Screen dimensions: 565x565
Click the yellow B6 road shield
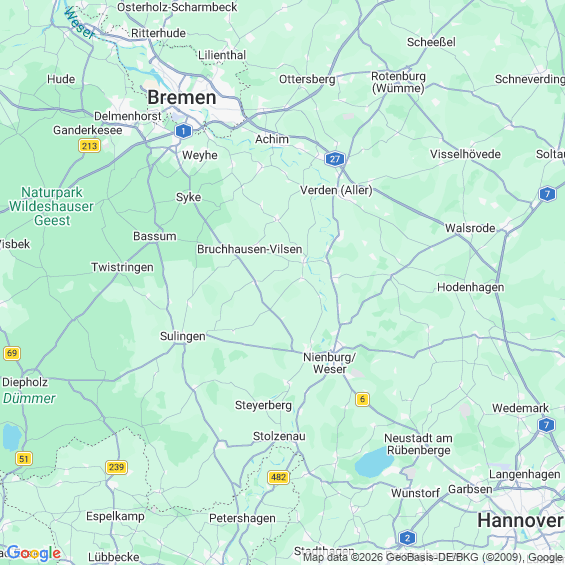pos(362,399)
